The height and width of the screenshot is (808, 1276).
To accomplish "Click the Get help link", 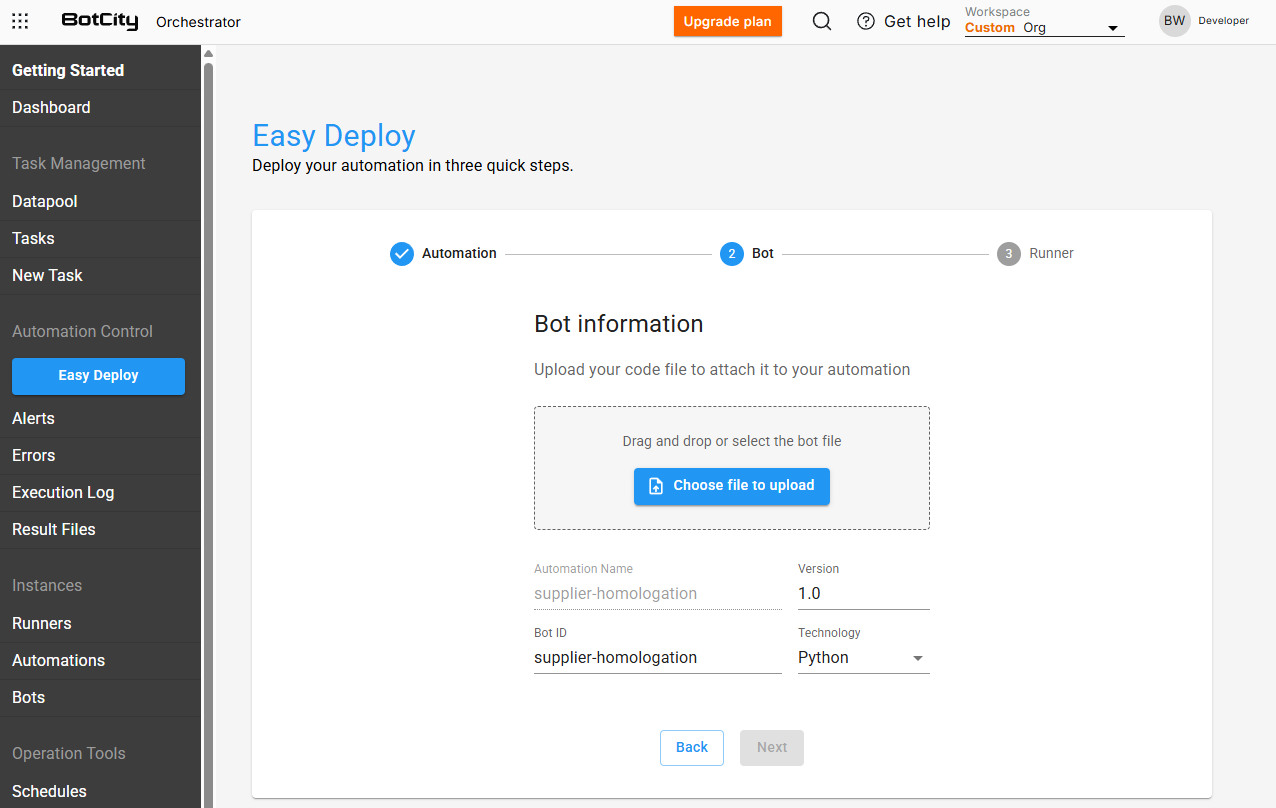I will pyautogui.click(x=917, y=22).
